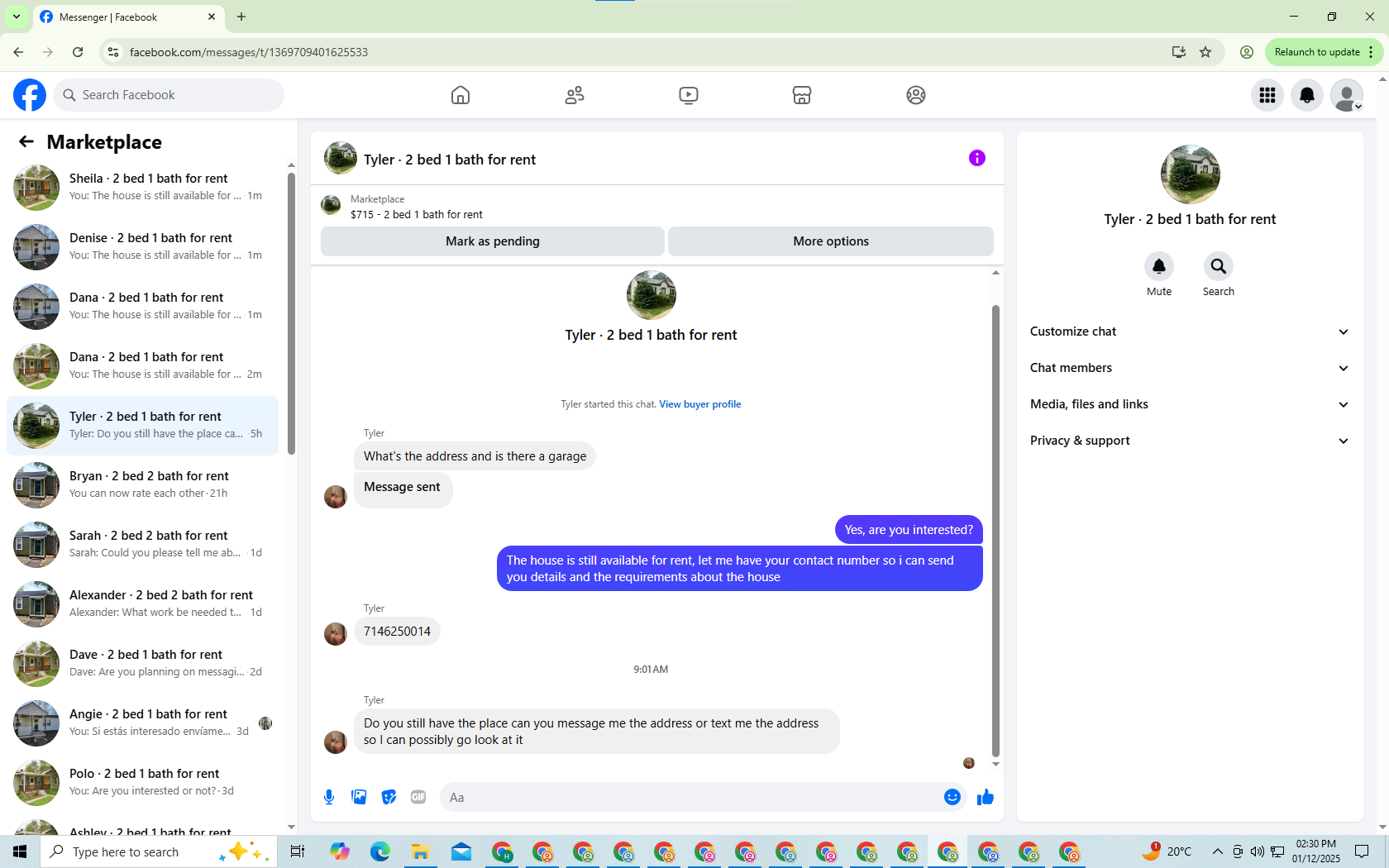Choose a sticker icon in composer
The width and height of the screenshot is (1389, 868).
pos(389,797)
